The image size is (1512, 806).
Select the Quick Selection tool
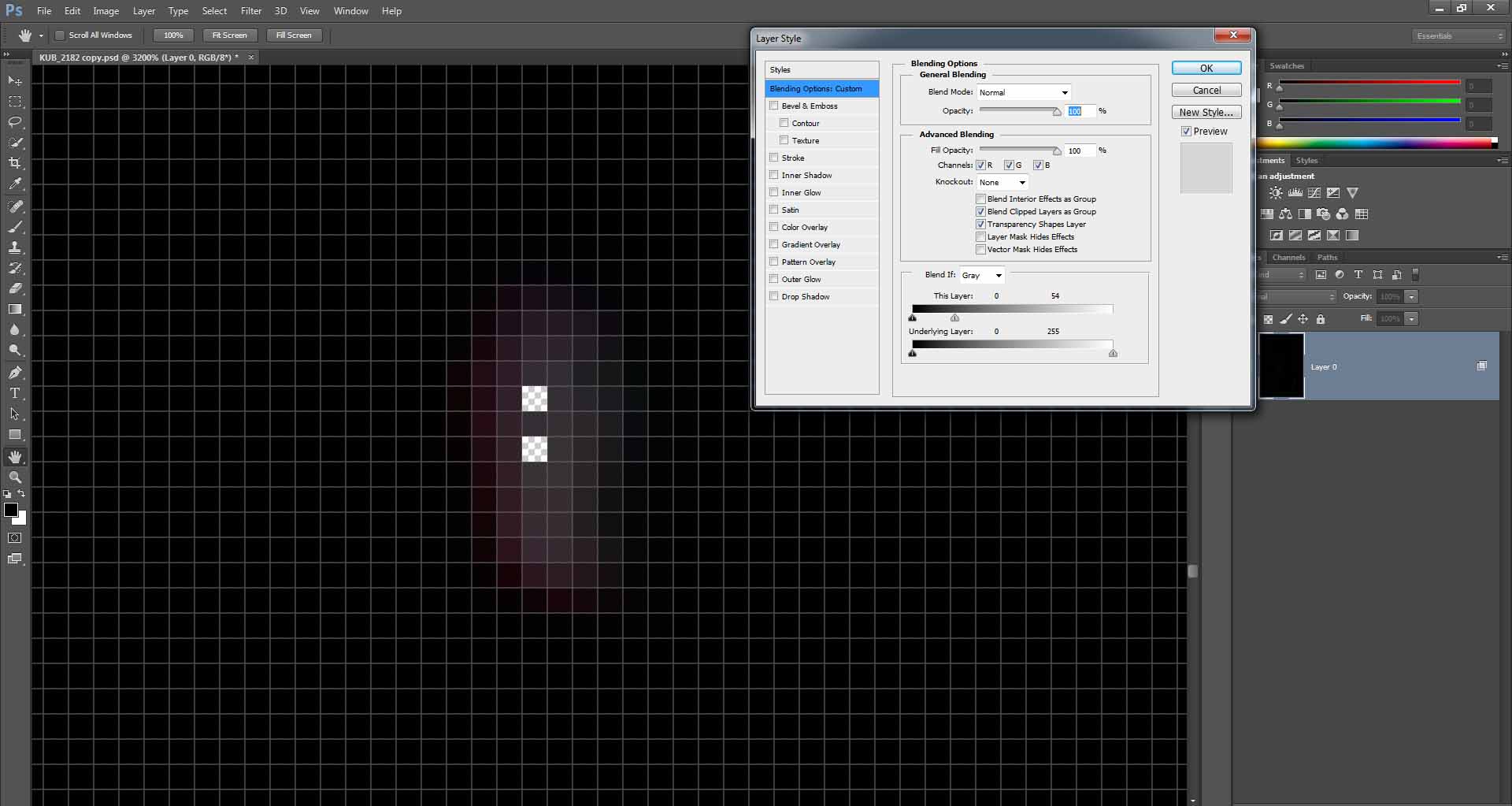pos(15,143)
